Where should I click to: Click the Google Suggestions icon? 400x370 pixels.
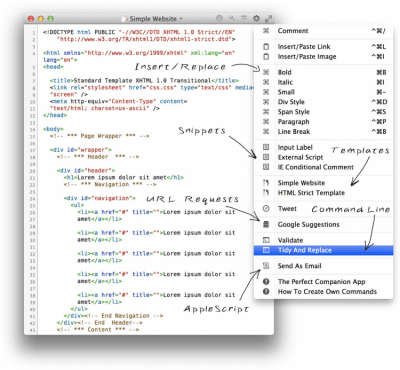(x=266, y=224)
